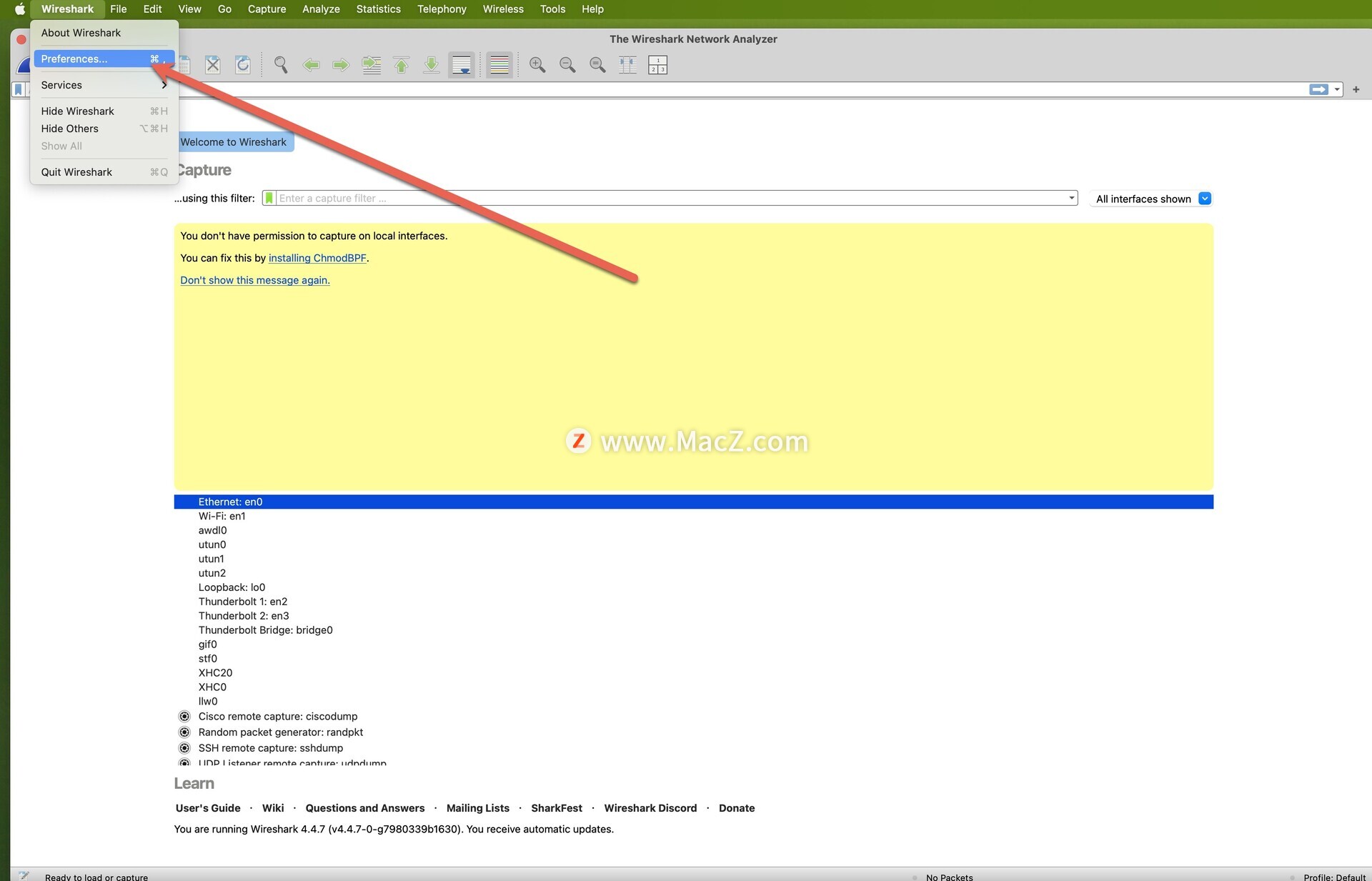Open the display filter history dropdown
The image size is (1372, 881).
tap(1337, 89)
